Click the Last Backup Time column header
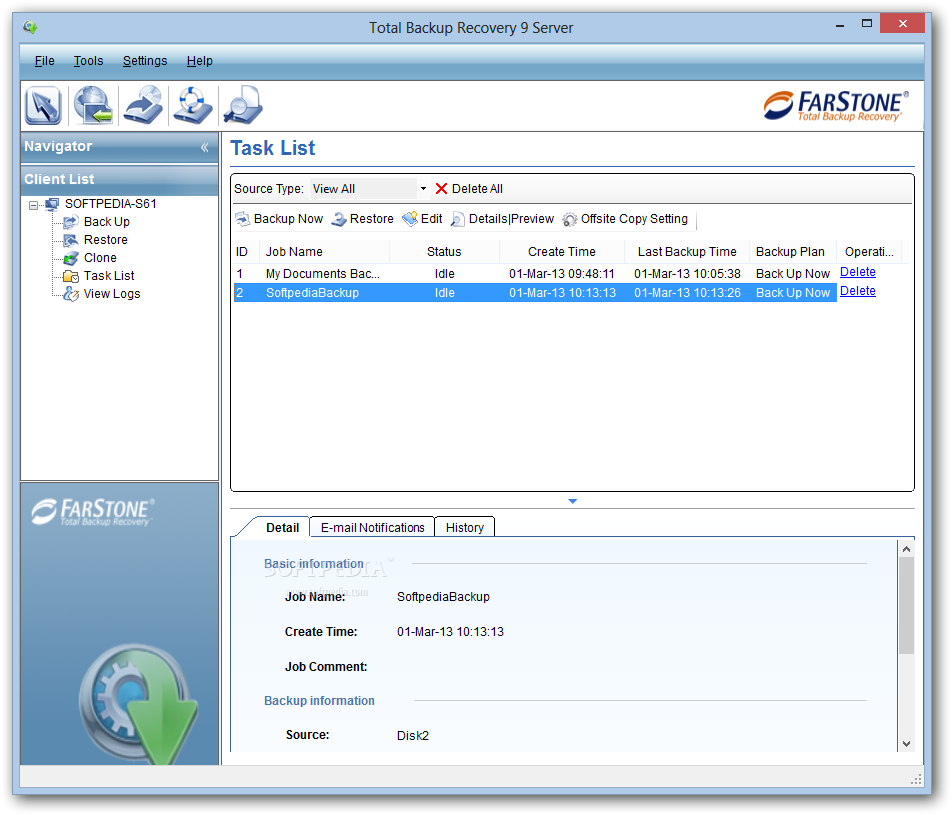 click(687, 251)
